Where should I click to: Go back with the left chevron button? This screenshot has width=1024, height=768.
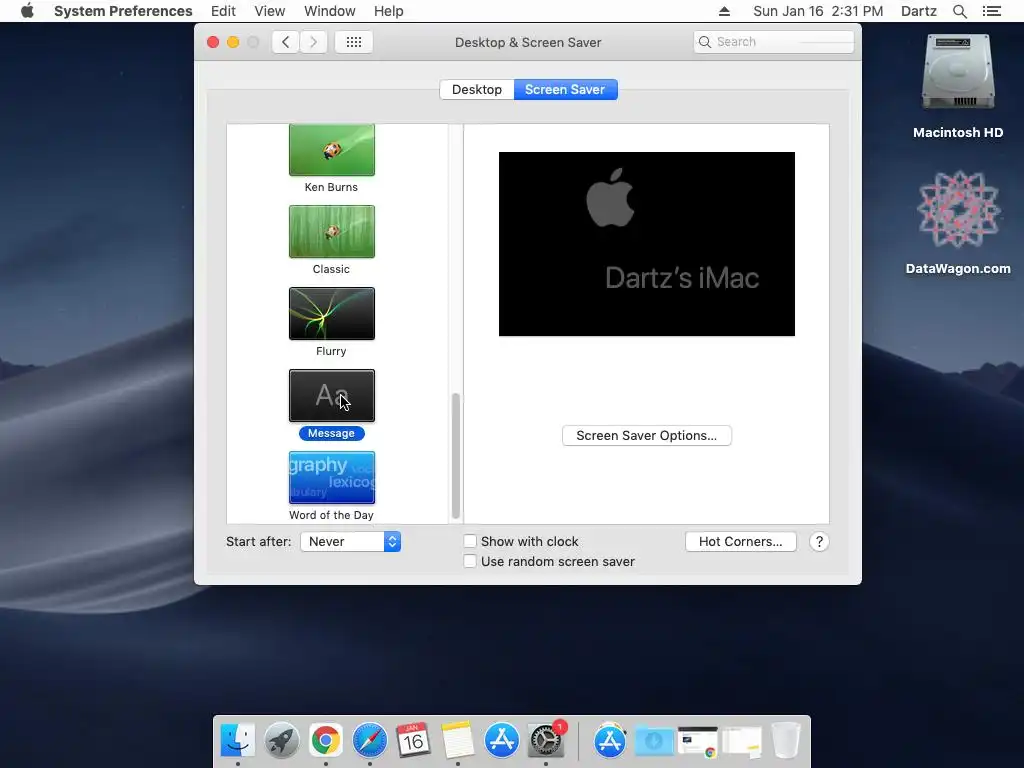point(285,42)
